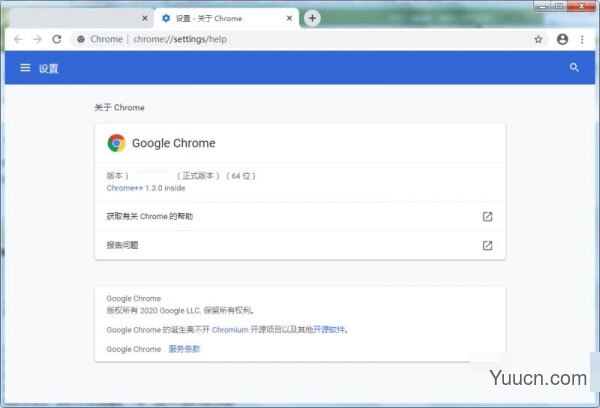This screenshot has height=408, width=600.
Task: Open the Chromium project link
Action: click(230, 330)
